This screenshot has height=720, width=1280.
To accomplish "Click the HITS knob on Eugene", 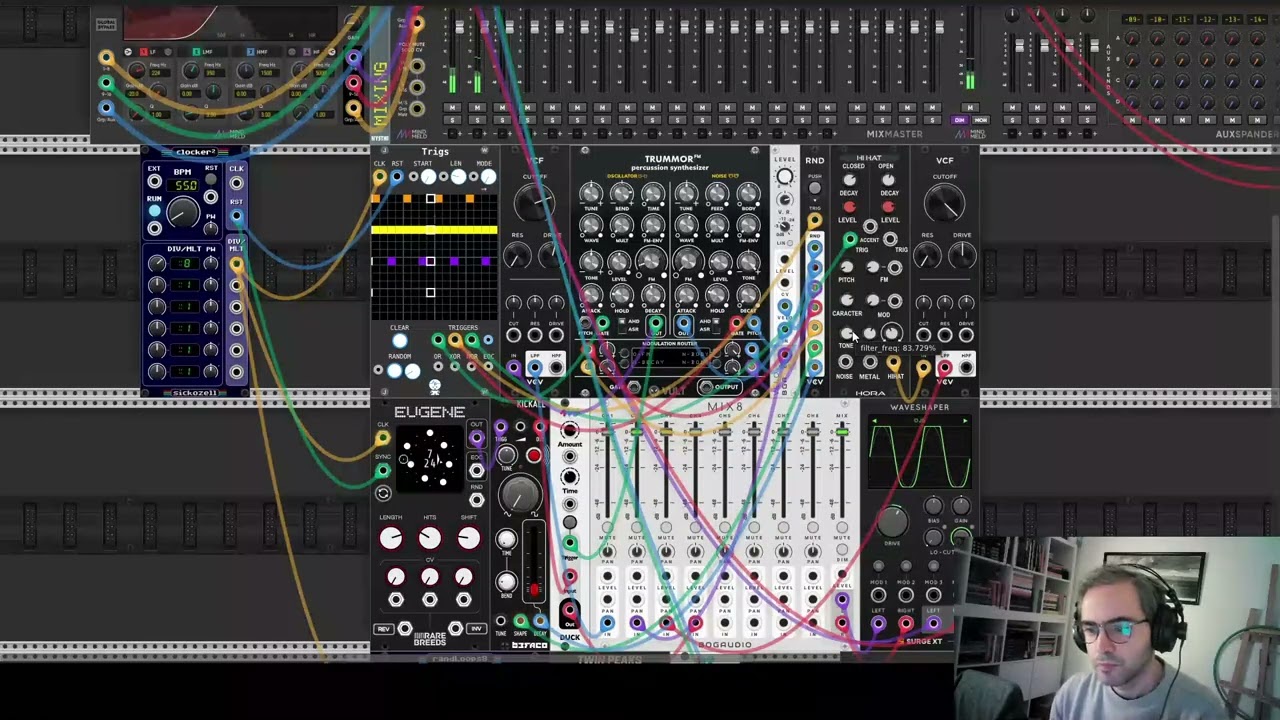I will click(x=429, y=539).
